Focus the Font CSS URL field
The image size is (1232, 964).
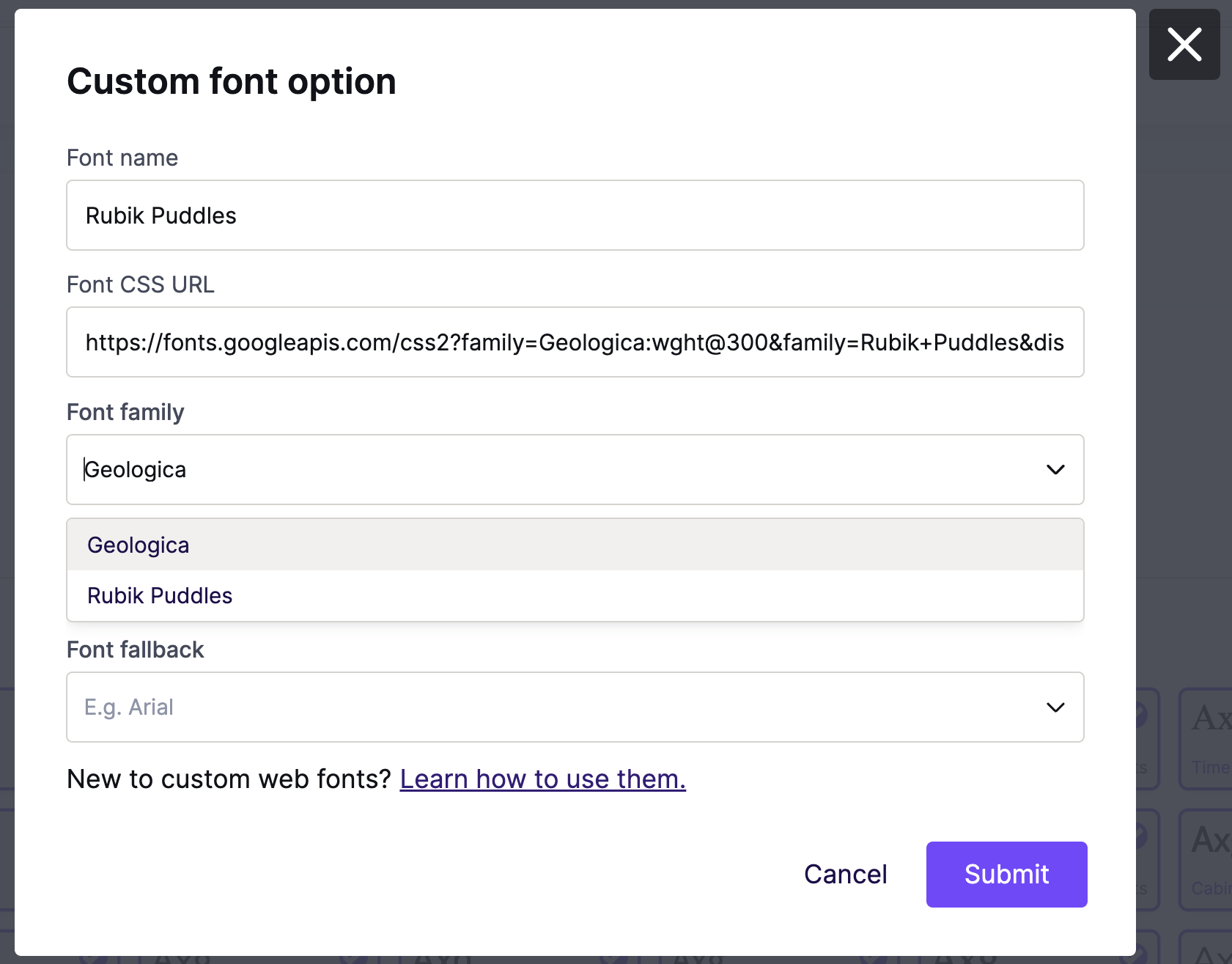point(575,342)
